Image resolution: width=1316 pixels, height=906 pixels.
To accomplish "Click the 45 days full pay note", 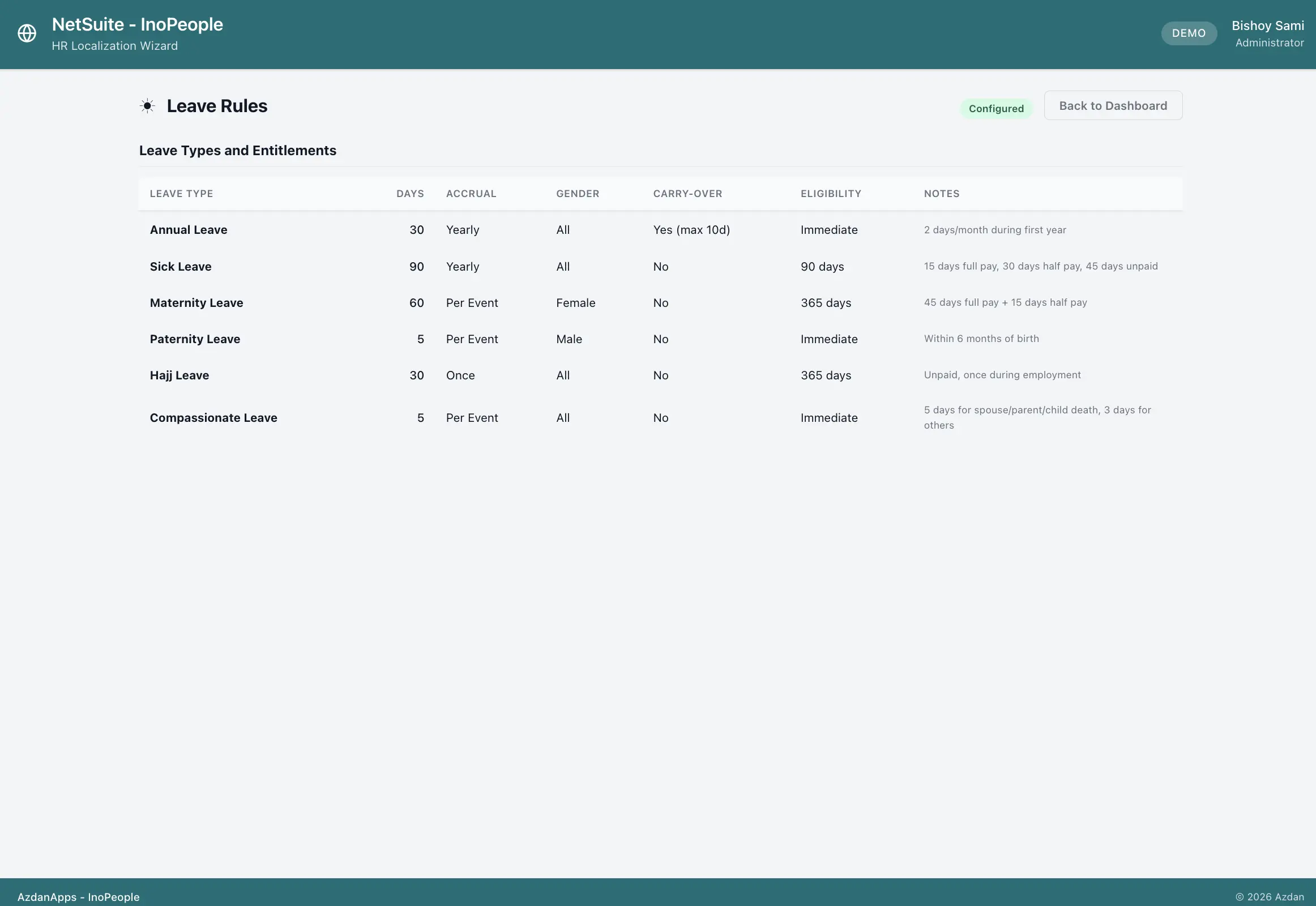I will click(1005, 302).
